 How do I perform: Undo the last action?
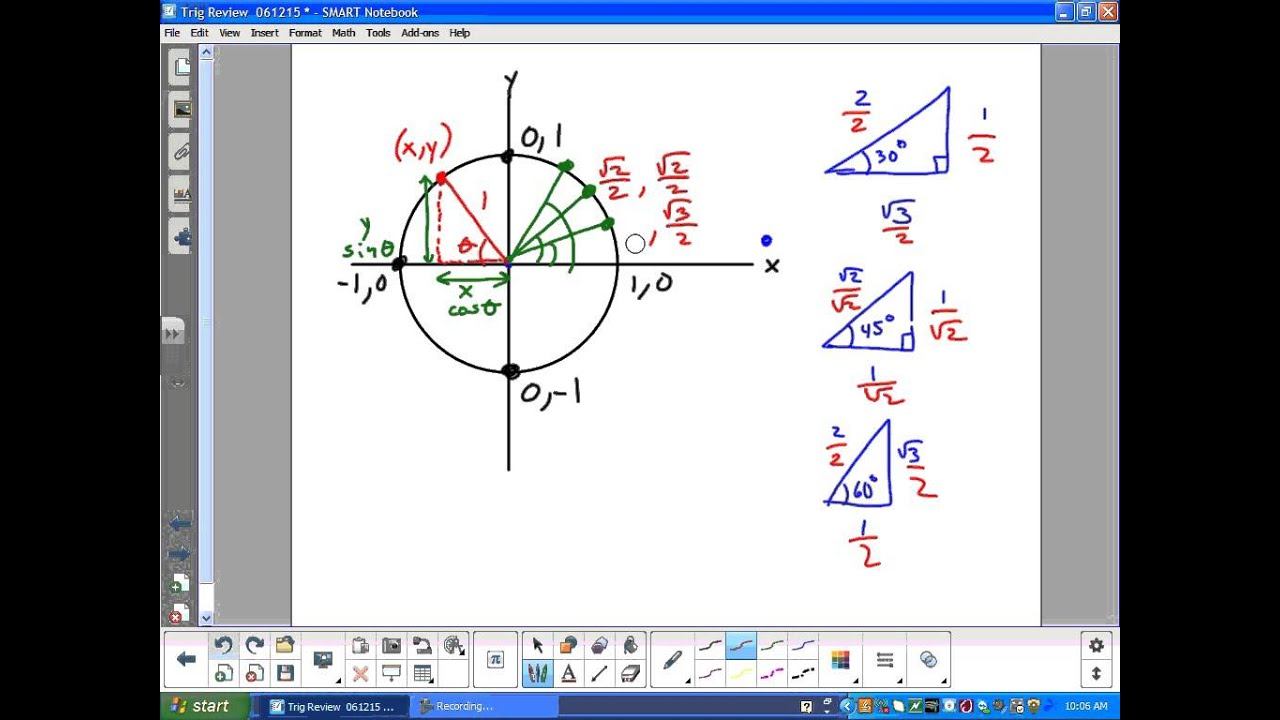tap(224, 646)
